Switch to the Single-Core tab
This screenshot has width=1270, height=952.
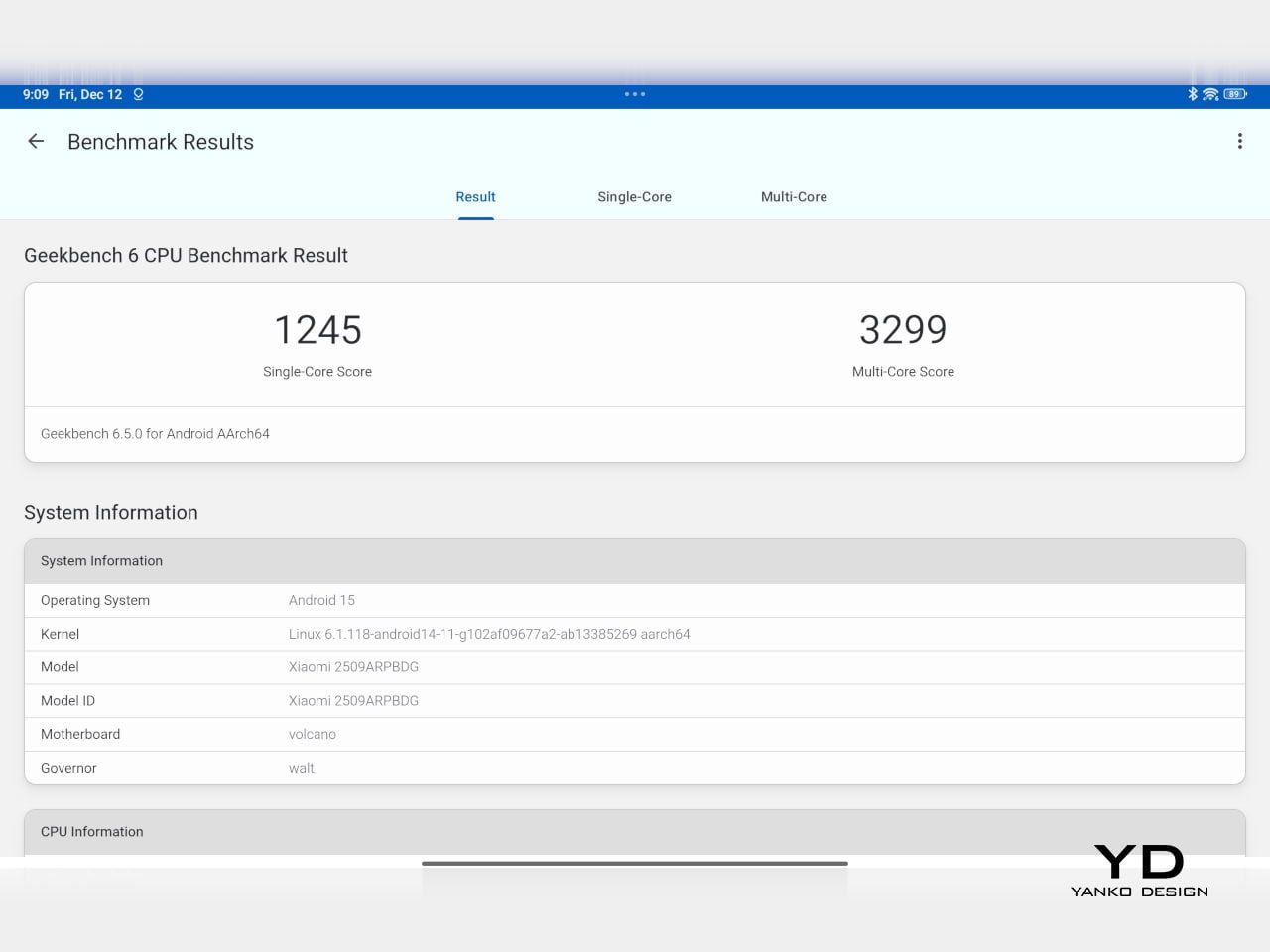[x=634, y=197]
